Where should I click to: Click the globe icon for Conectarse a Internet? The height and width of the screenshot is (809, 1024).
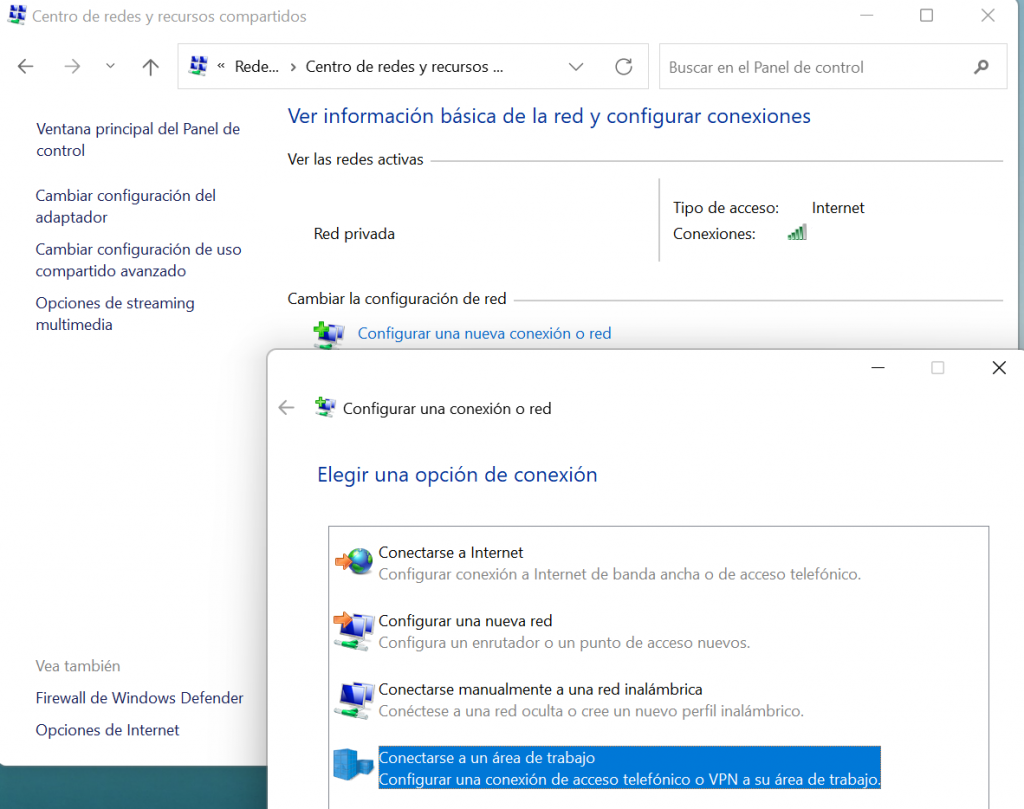353,563
